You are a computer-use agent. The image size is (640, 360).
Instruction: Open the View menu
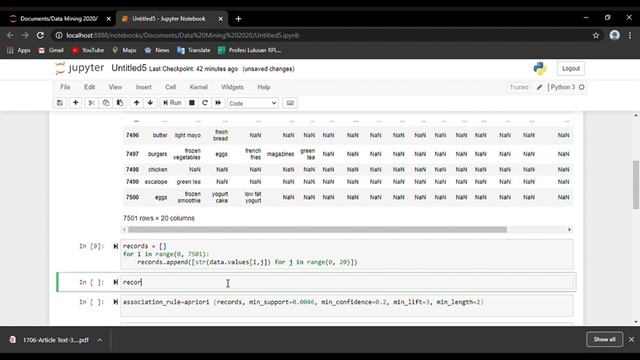coord(115,87)
